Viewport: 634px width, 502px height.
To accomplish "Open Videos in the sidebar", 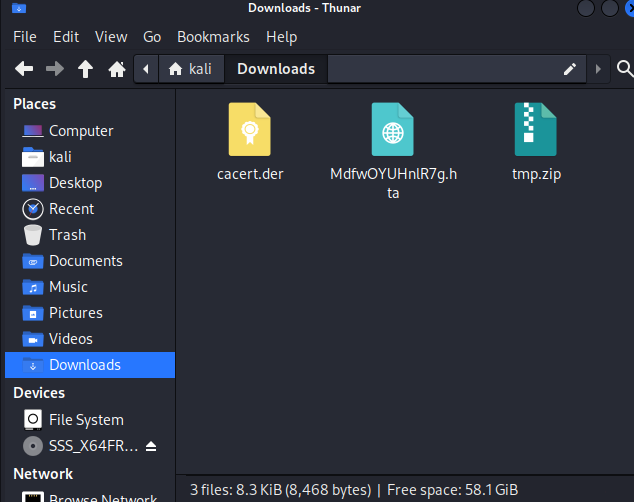I will click(90, 339).
